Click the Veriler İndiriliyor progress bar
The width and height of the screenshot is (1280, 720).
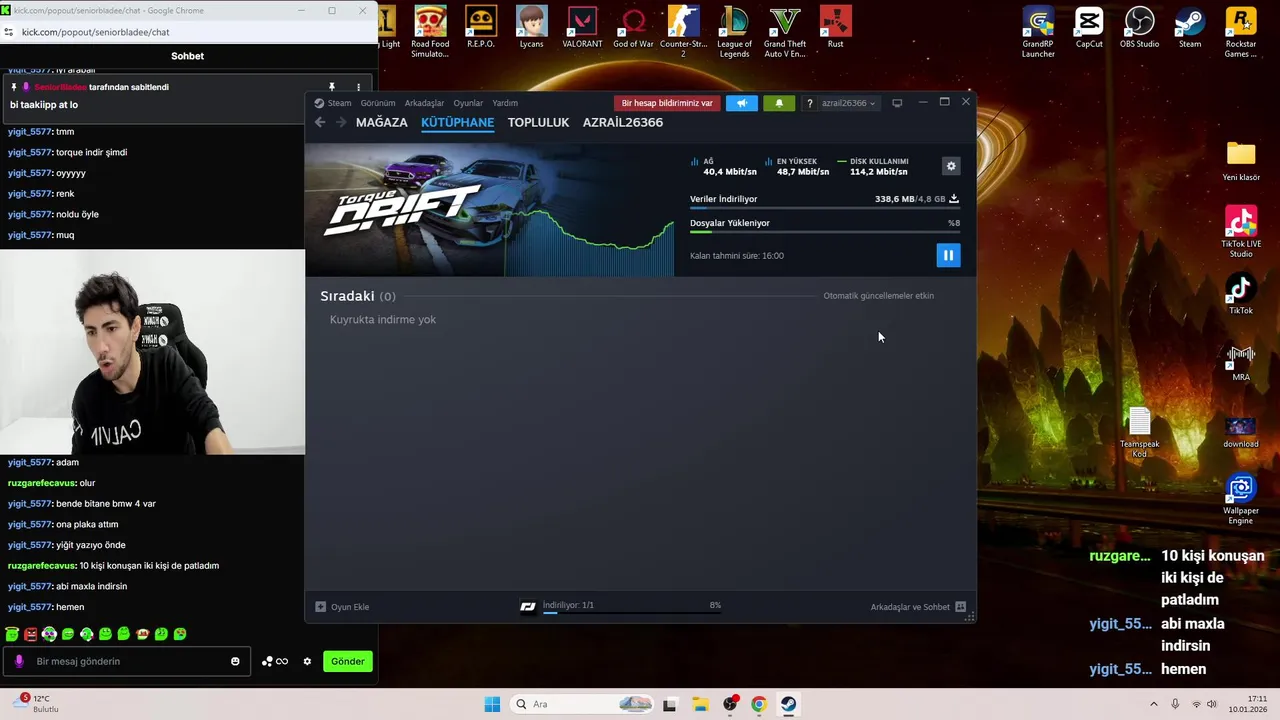point(824,208)
